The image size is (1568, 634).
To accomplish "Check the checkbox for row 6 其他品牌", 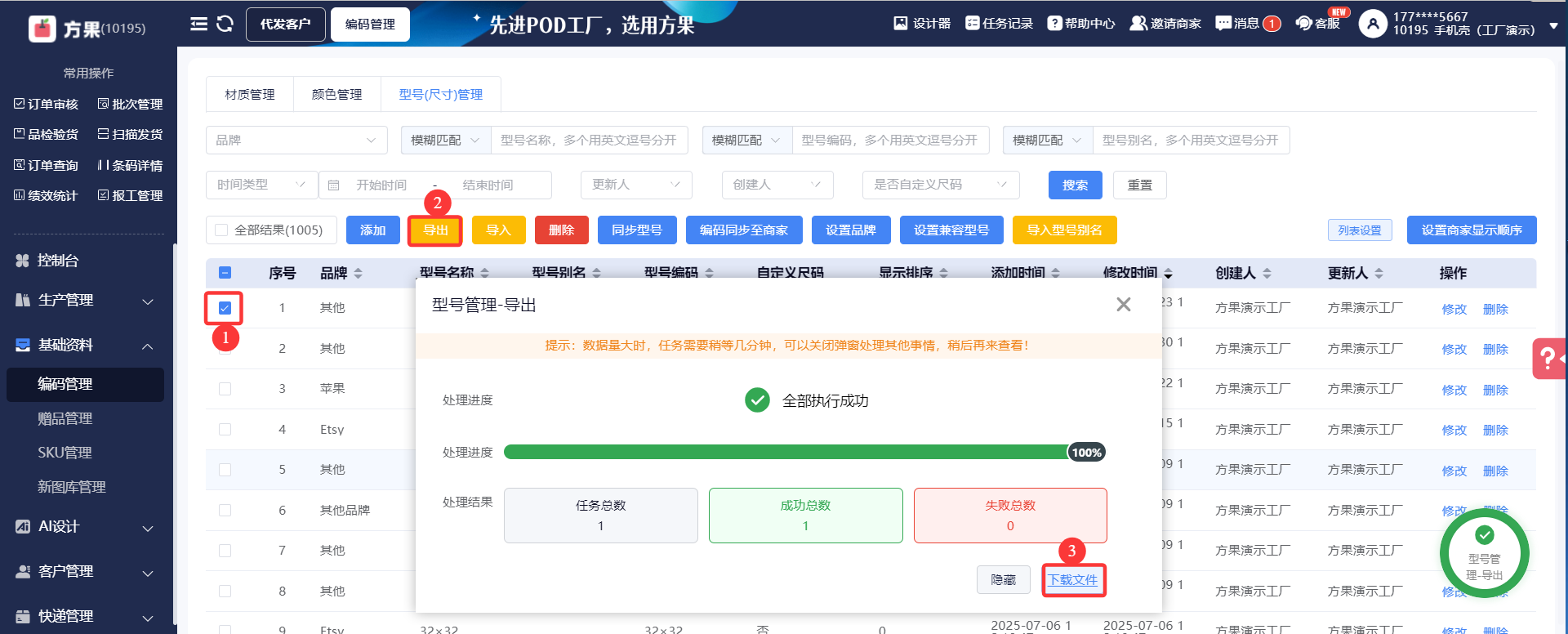I will (225, 511).
